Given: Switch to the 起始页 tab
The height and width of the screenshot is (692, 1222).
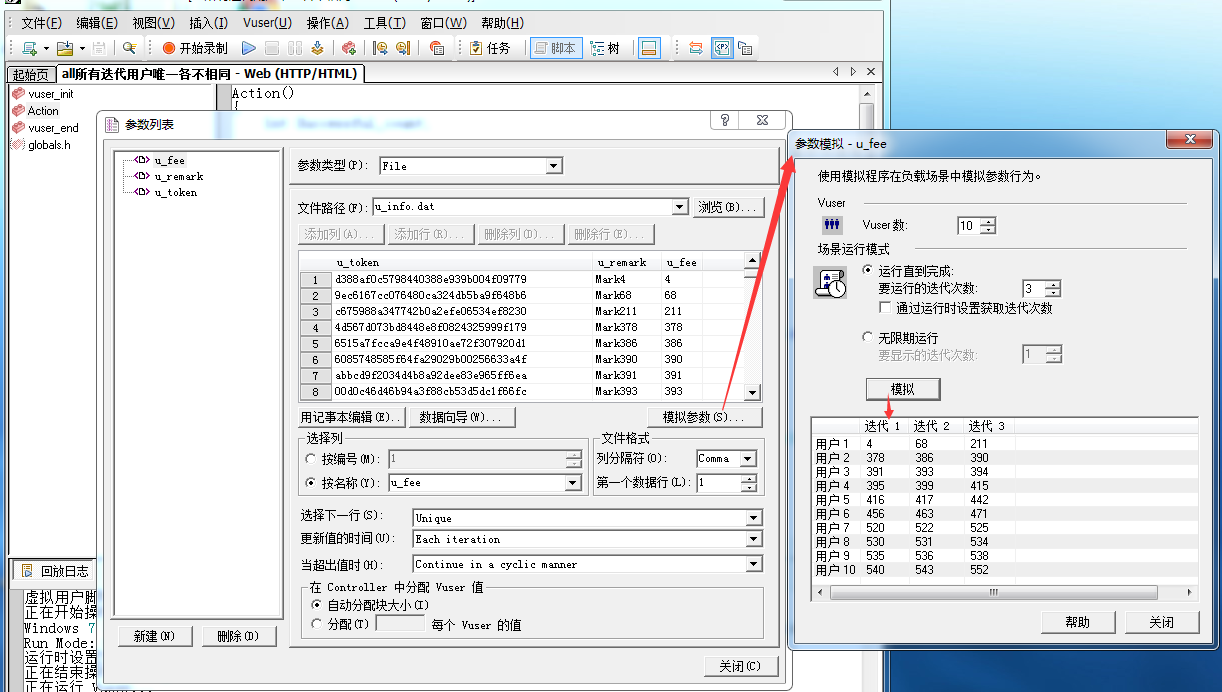Looking at the screenshot, I should pyautogui.click(x=30, y=75).
